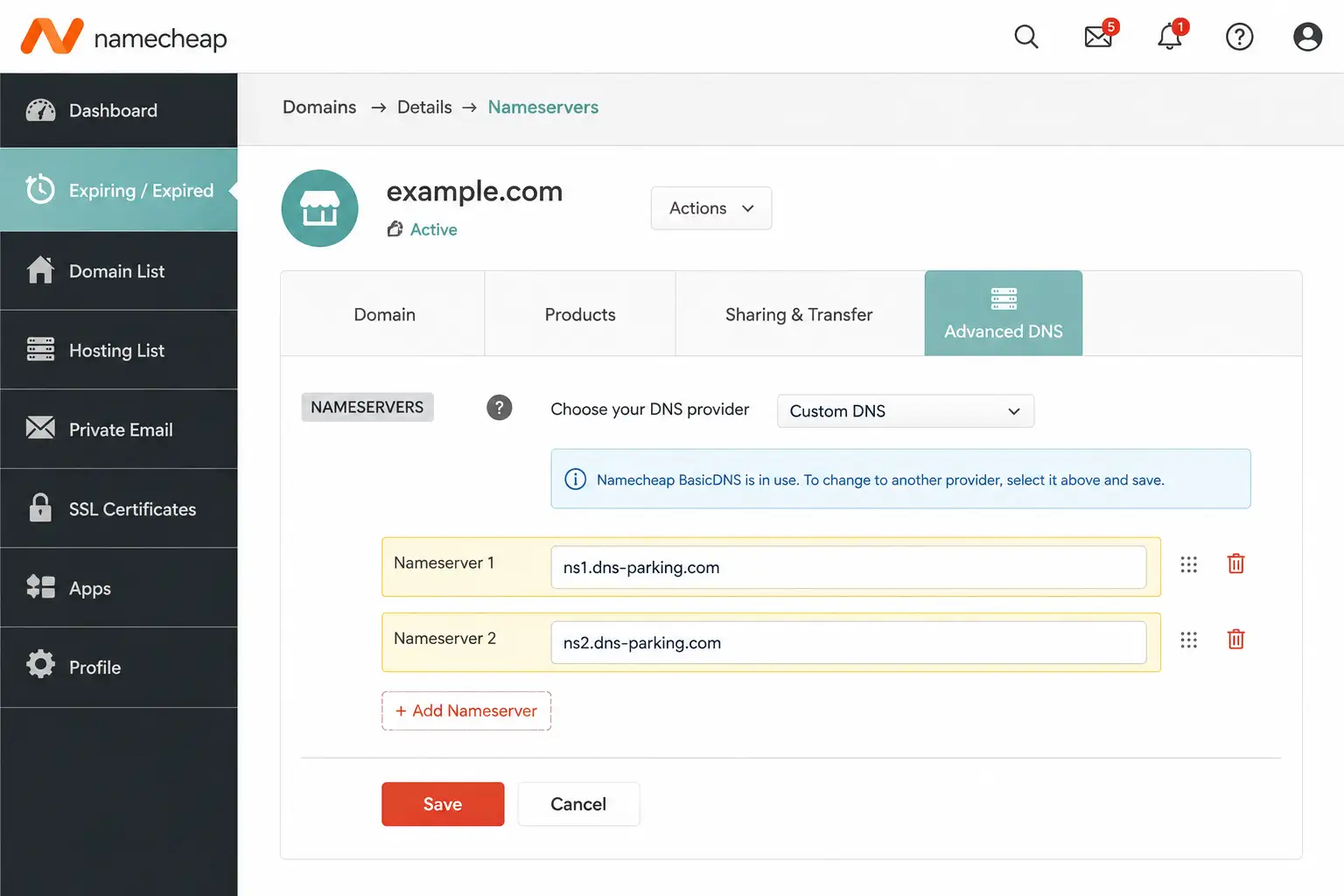
Task: Switch to the Advanced DNS tab
Action: pos(1004,313)
